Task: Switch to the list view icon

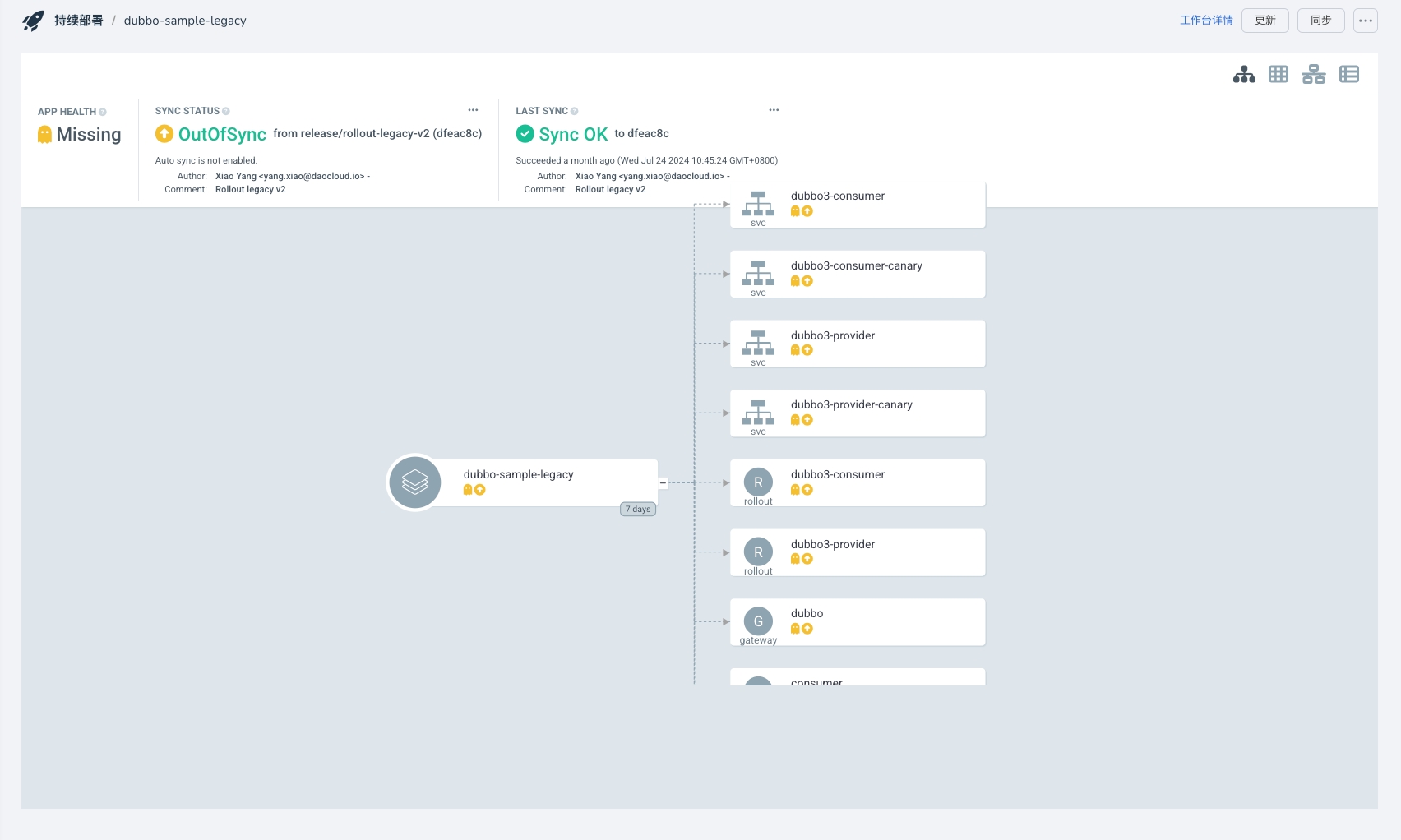Action: [x=1348, y=75]
